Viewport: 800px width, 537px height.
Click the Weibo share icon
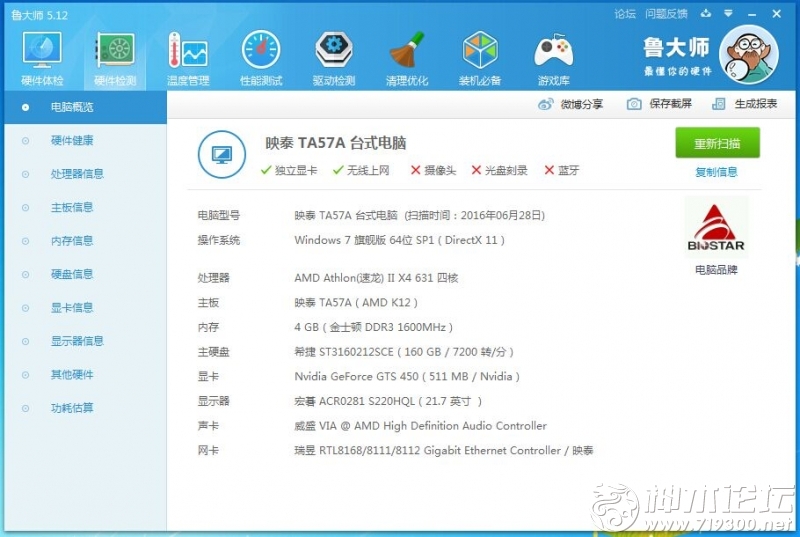pos(545,104)
